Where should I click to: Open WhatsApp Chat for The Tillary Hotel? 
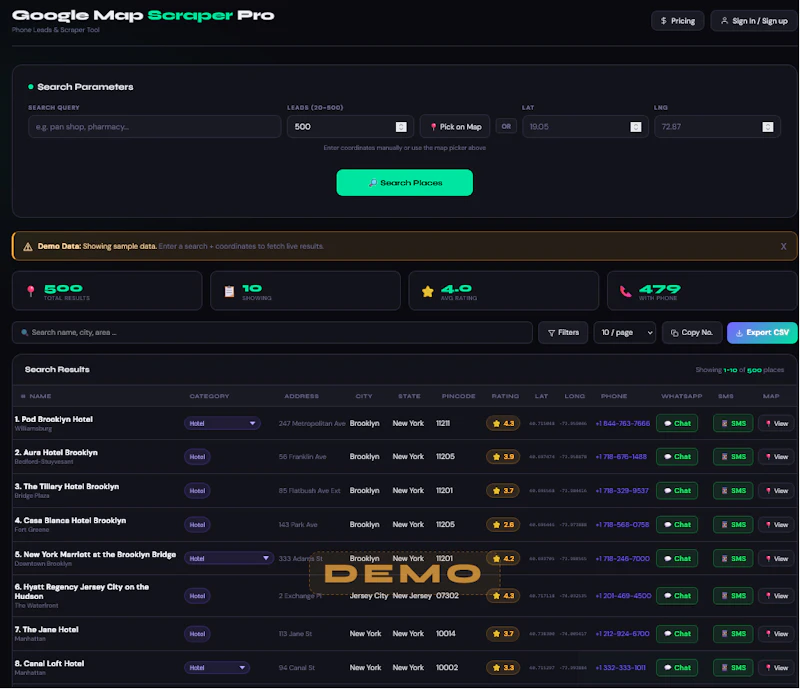(677, 490)
